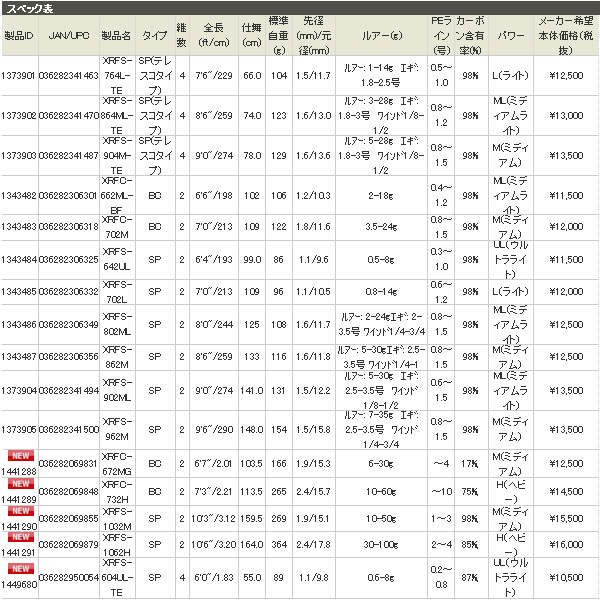Click the carbon content 75%
The image size is (600, 600).
coord(470,492)
